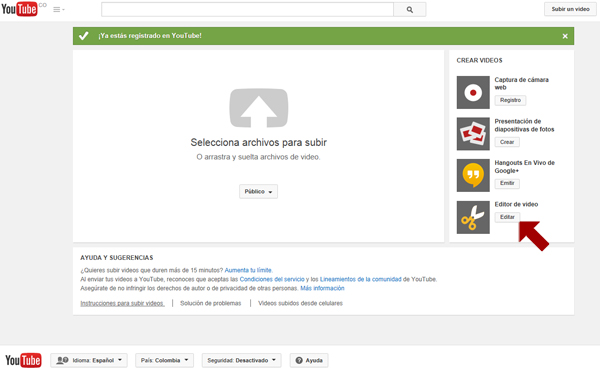The image size is (600, 375).
Task: Dismiss the green registration notification
Action: (x=565, y=36)
